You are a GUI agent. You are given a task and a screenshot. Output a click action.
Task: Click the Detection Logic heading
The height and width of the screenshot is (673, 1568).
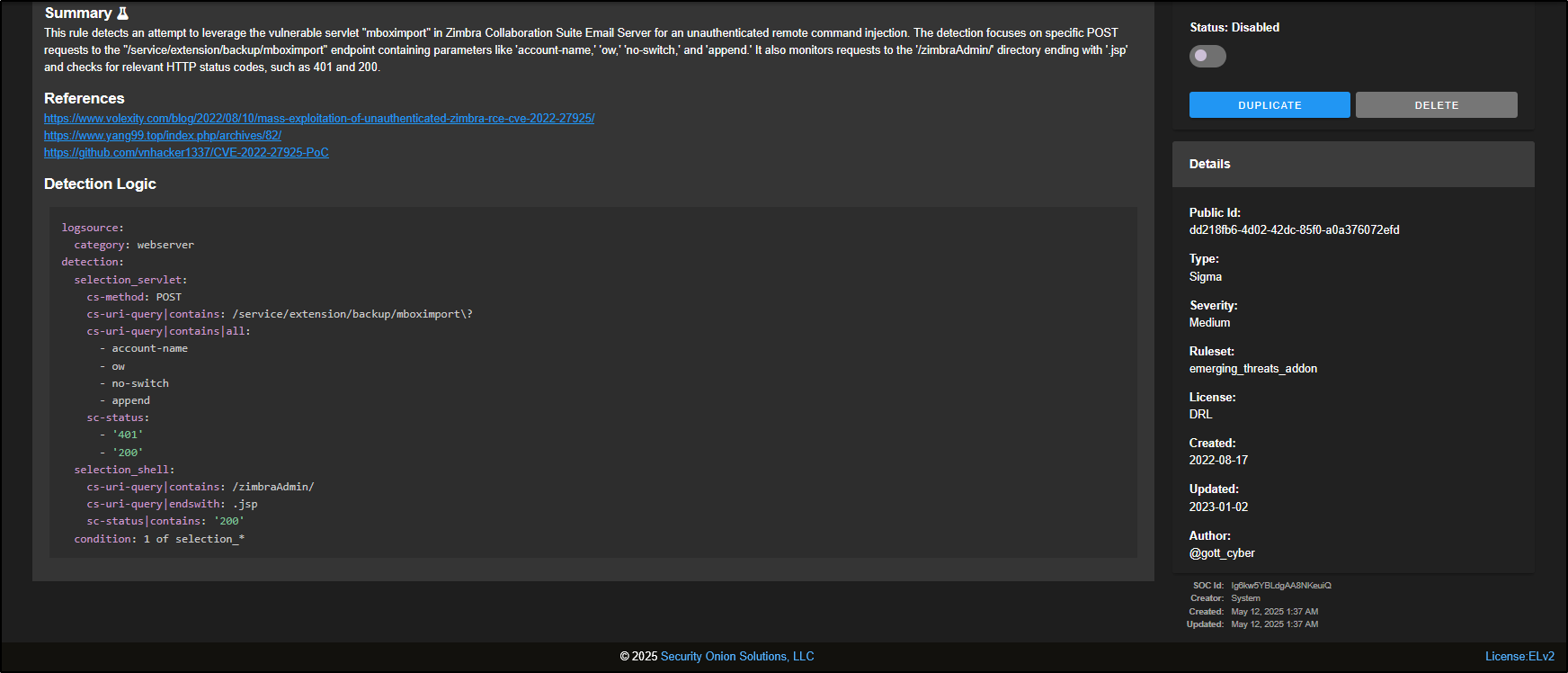tap(100, 184)
